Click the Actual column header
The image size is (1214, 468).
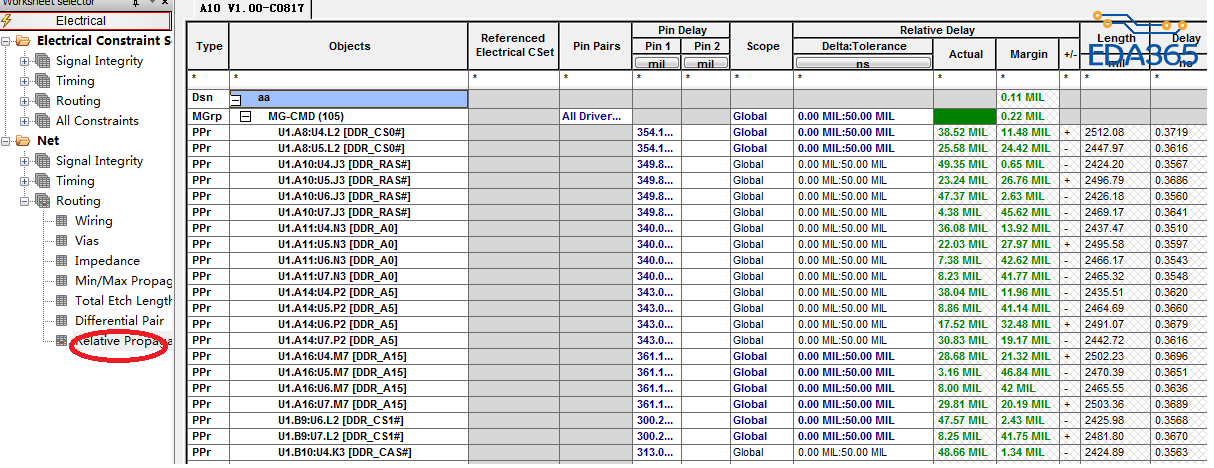tap(965, 54)
